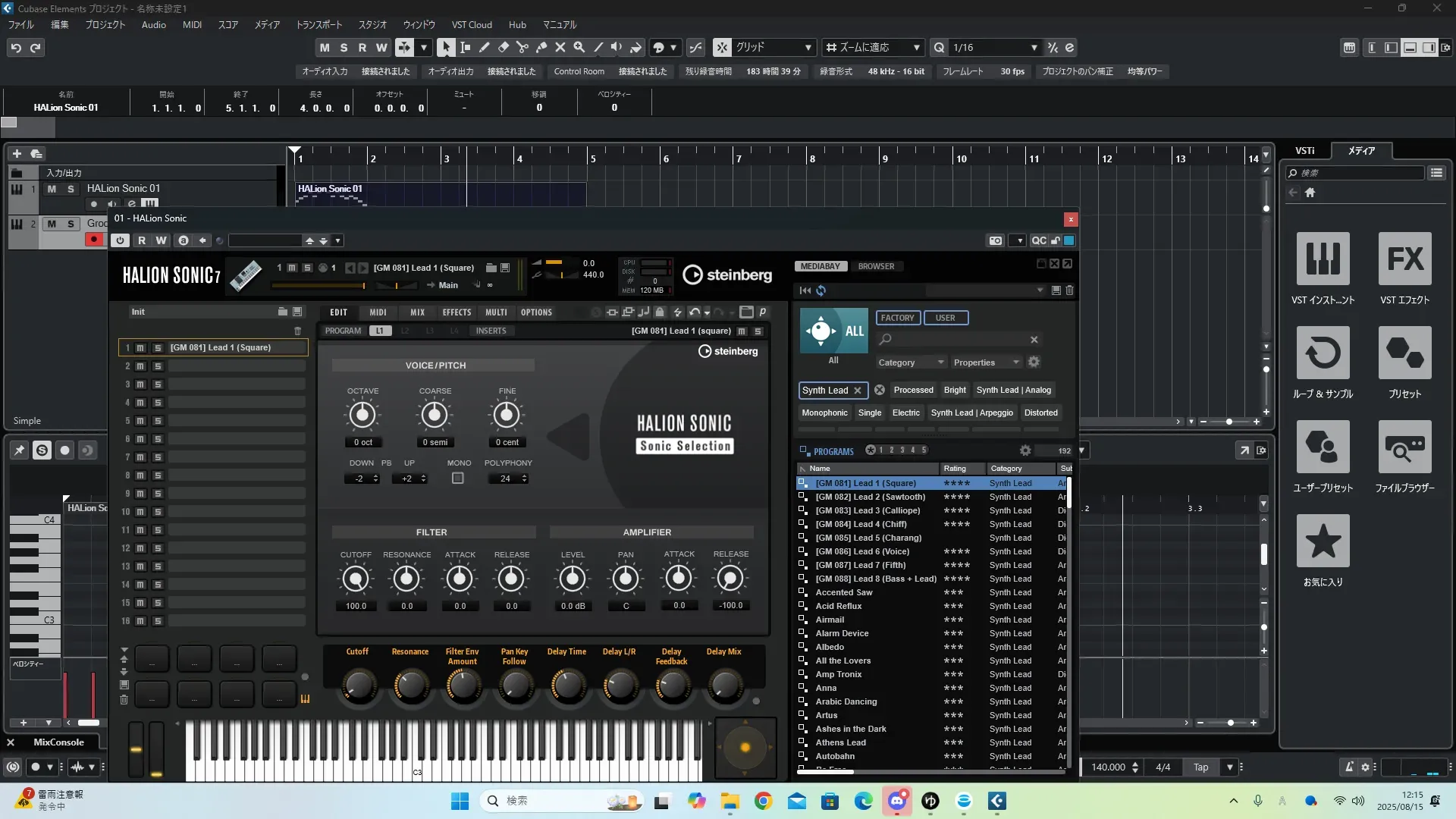This screenshot has height=819, width=1456.
Task: Select Lead 2 (Sawtooth) program
Action: pyautogui.click(x=870, y=497)
